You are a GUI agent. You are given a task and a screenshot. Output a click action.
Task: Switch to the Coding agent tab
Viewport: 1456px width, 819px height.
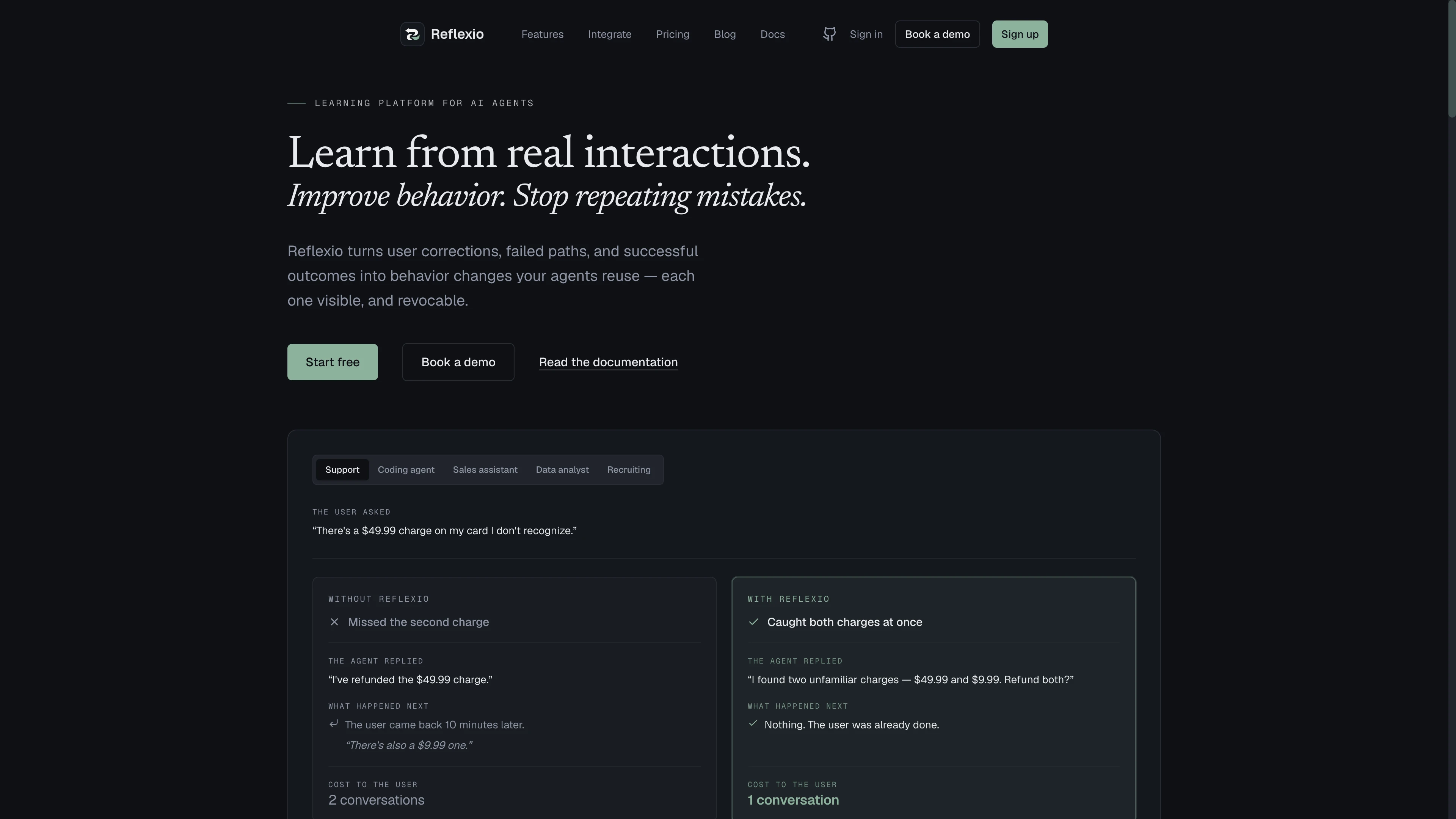click(x=406, y=470)
